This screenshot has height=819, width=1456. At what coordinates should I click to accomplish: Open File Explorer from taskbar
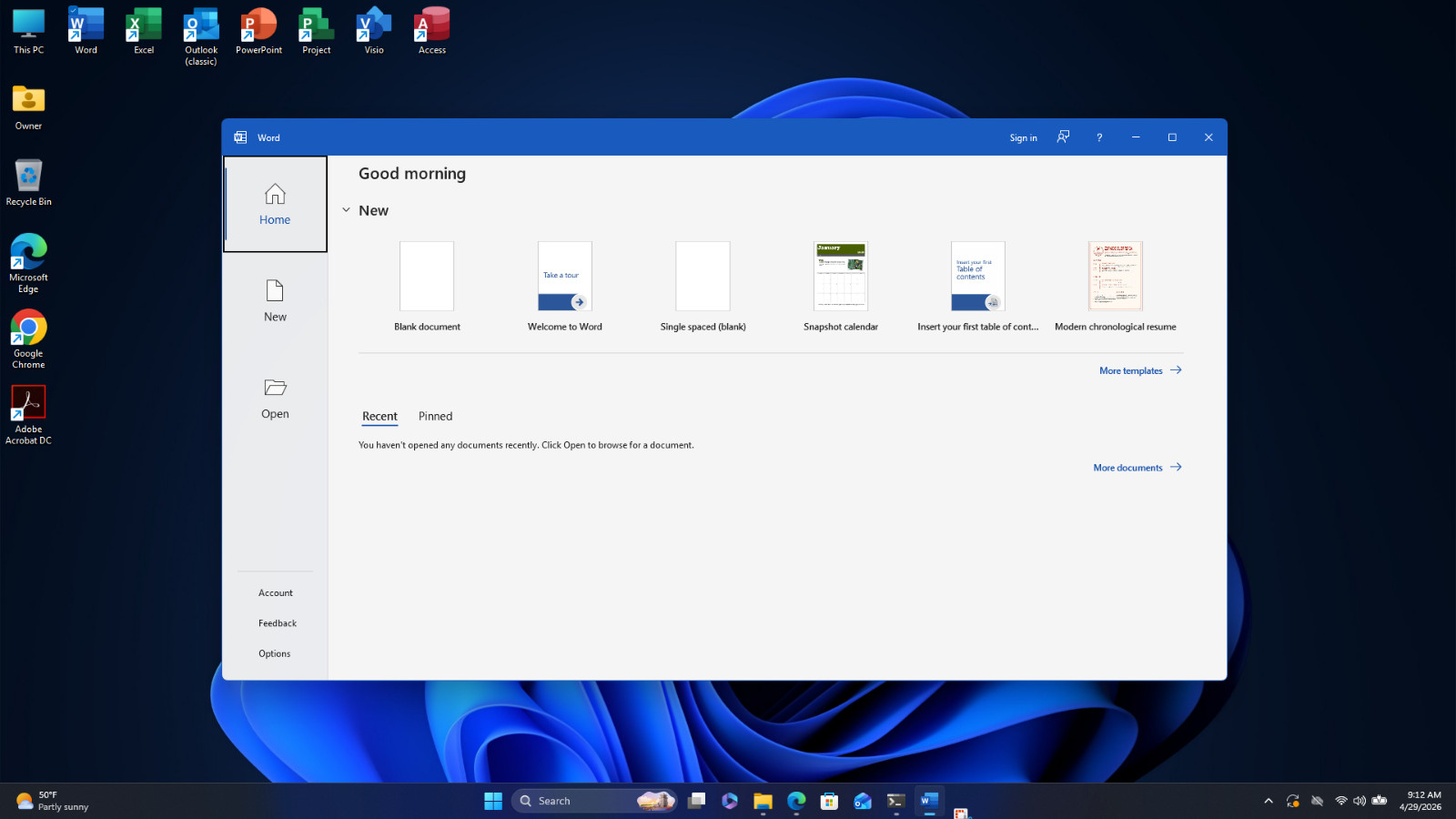coord(763,801)
